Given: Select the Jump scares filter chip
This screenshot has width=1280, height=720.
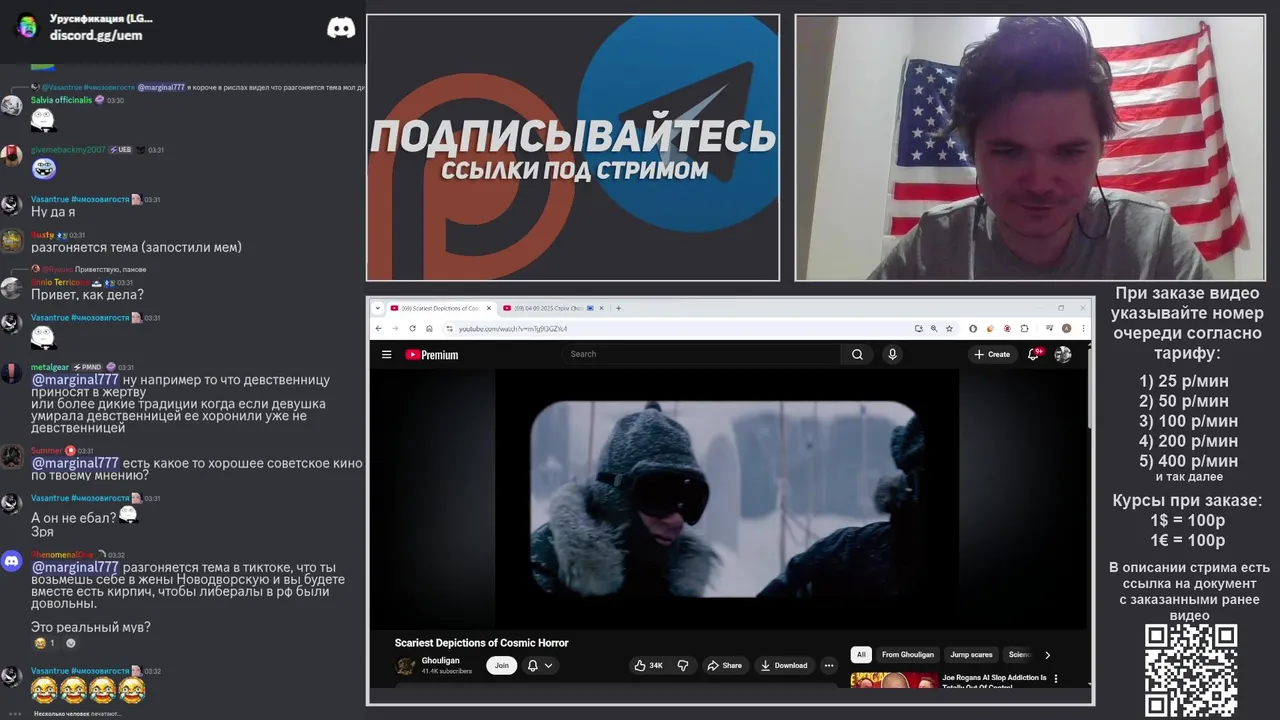Looking at the screenshot, I should [x=971, y=655].
